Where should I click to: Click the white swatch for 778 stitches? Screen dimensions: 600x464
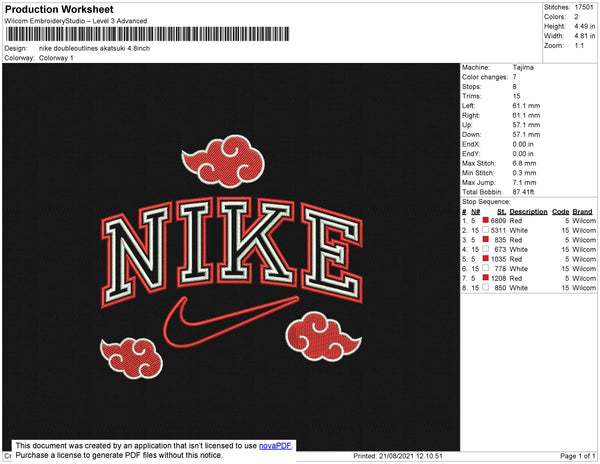coord(486,268)
